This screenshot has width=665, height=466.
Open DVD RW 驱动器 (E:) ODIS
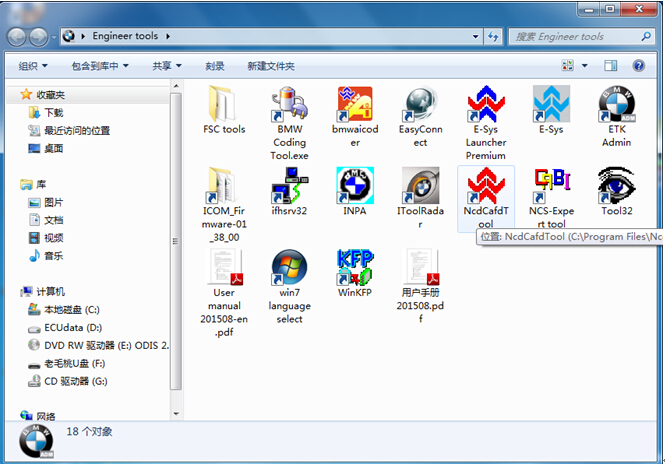click(98, 346)
